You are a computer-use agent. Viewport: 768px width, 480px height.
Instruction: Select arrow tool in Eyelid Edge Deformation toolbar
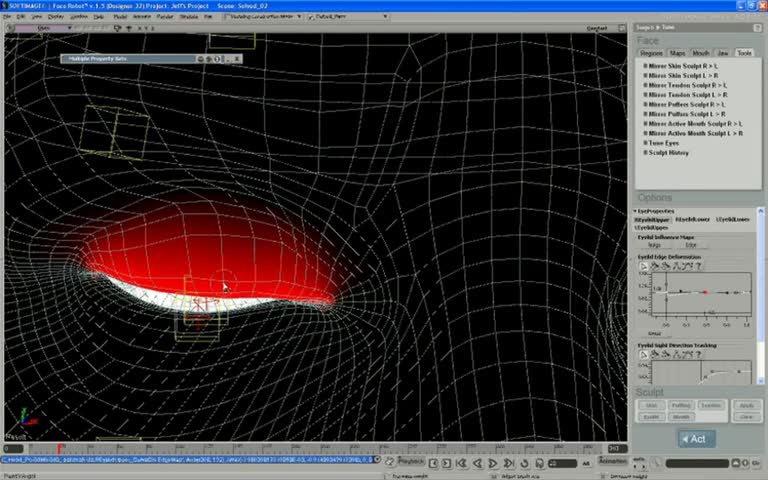click(645, 267)
